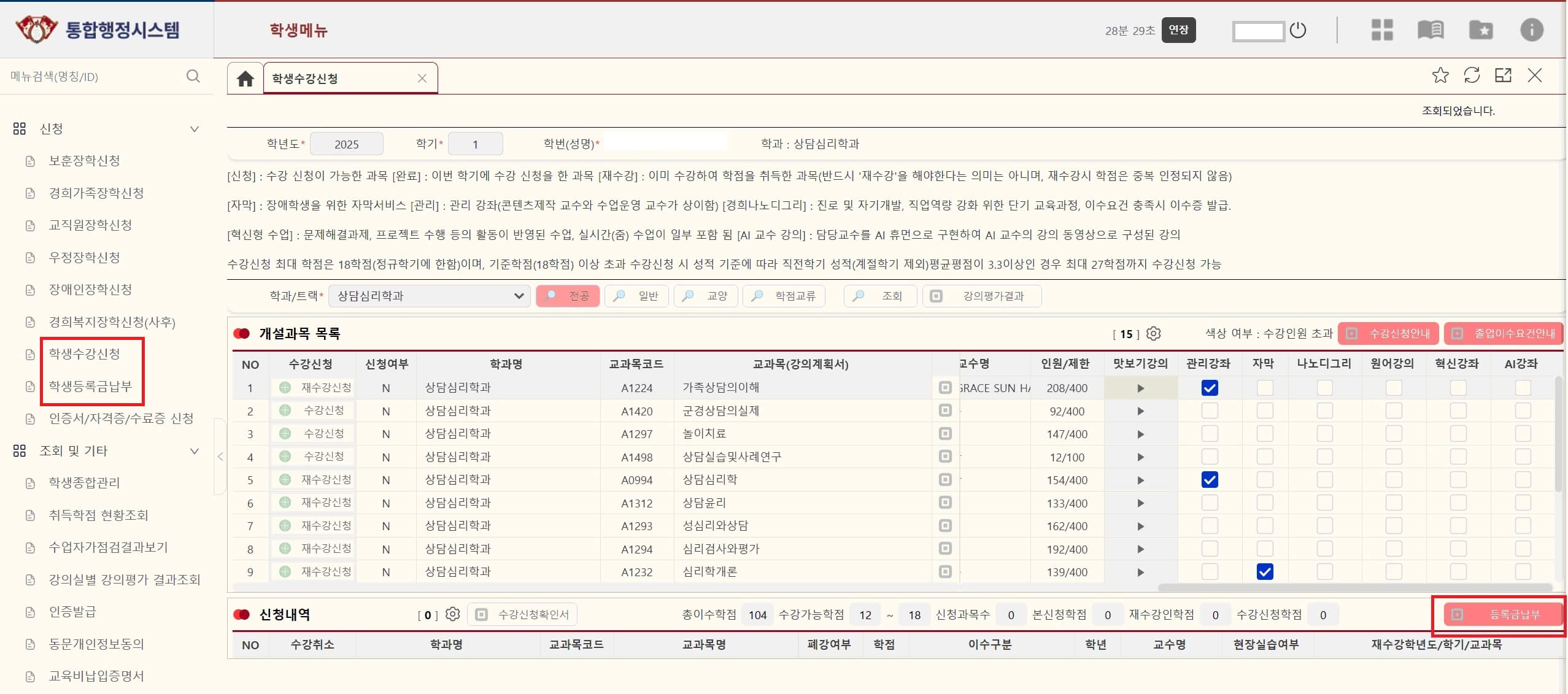Click the 메뉴검색 search input field
This screenshot has height=694, width=1568.
[92, 76]
